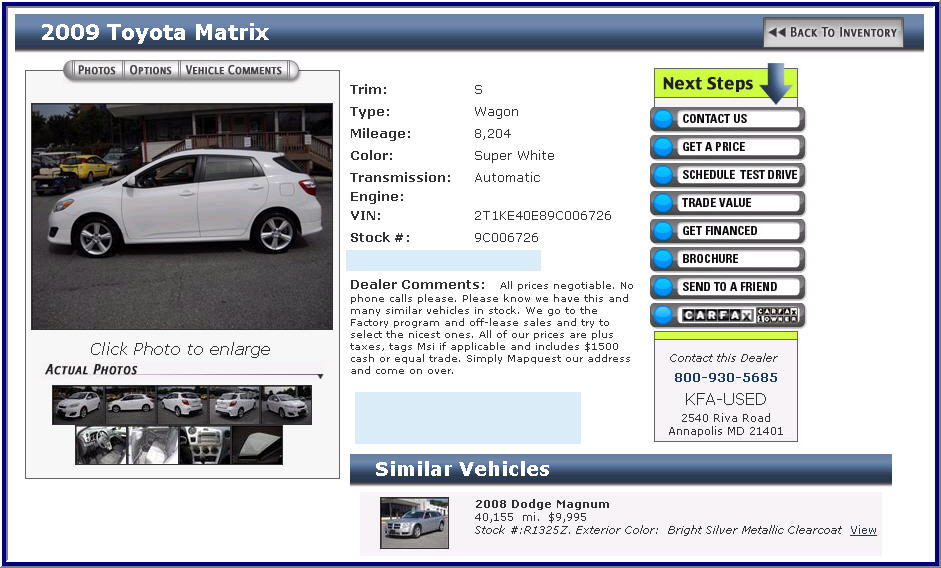941x568 pixels.
Task: Click blue circle icon beside Get A Price
Action: coord(663,147)
